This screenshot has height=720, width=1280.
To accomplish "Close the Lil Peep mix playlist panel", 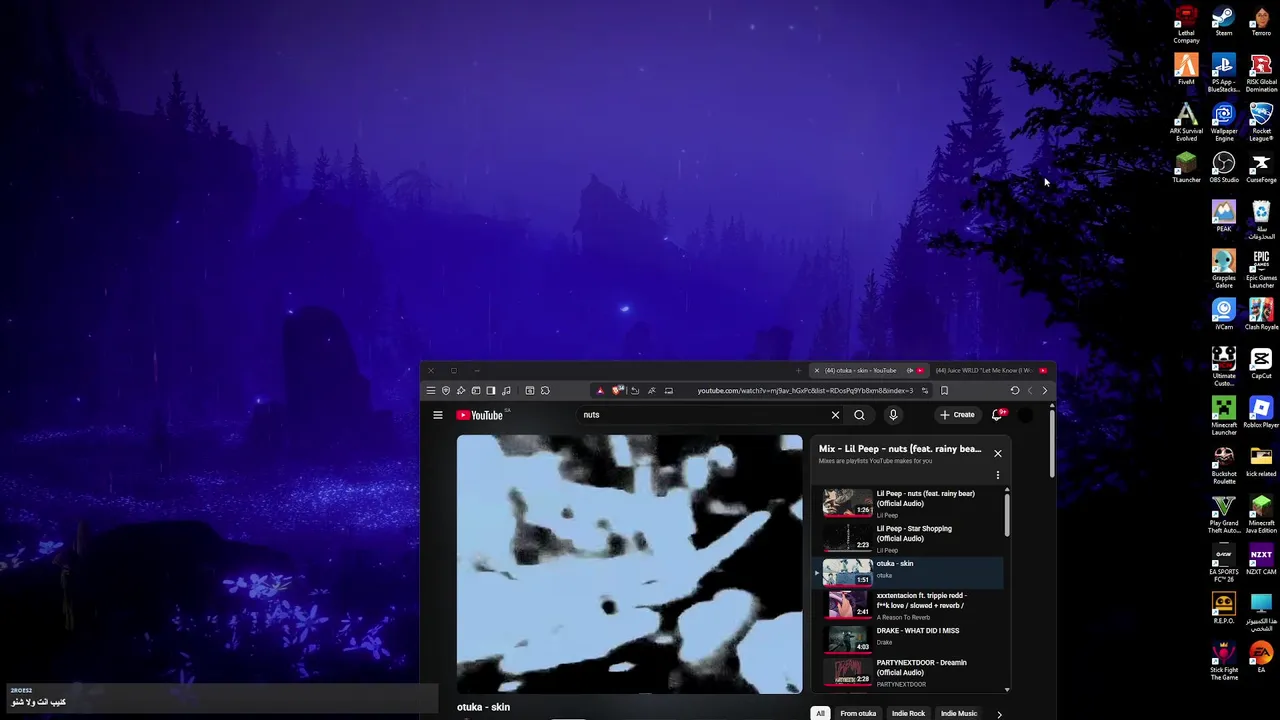I will click(997, 453).
